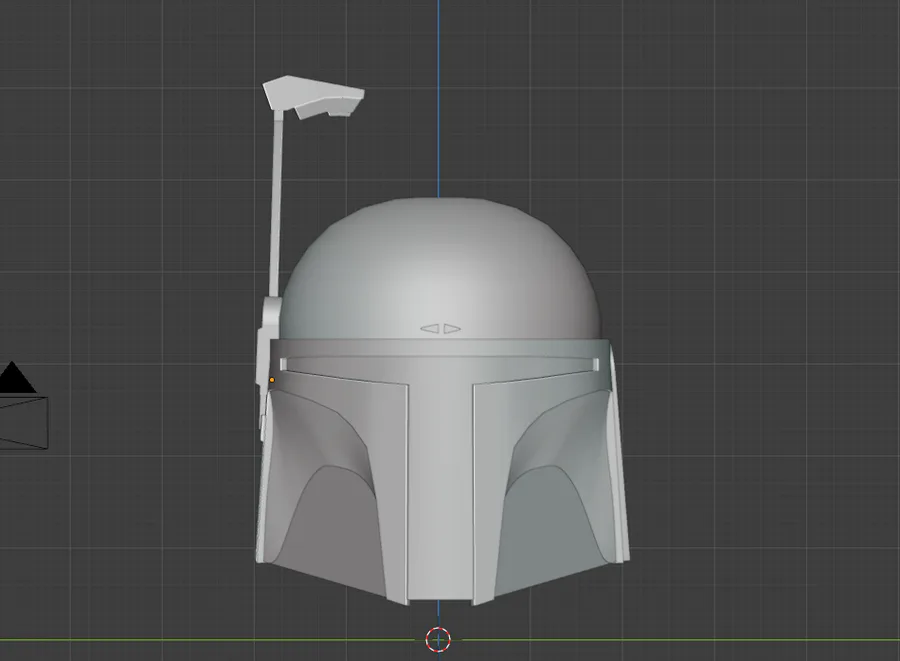Click the horizontal brow band above the visor

(x=439, y=348)
